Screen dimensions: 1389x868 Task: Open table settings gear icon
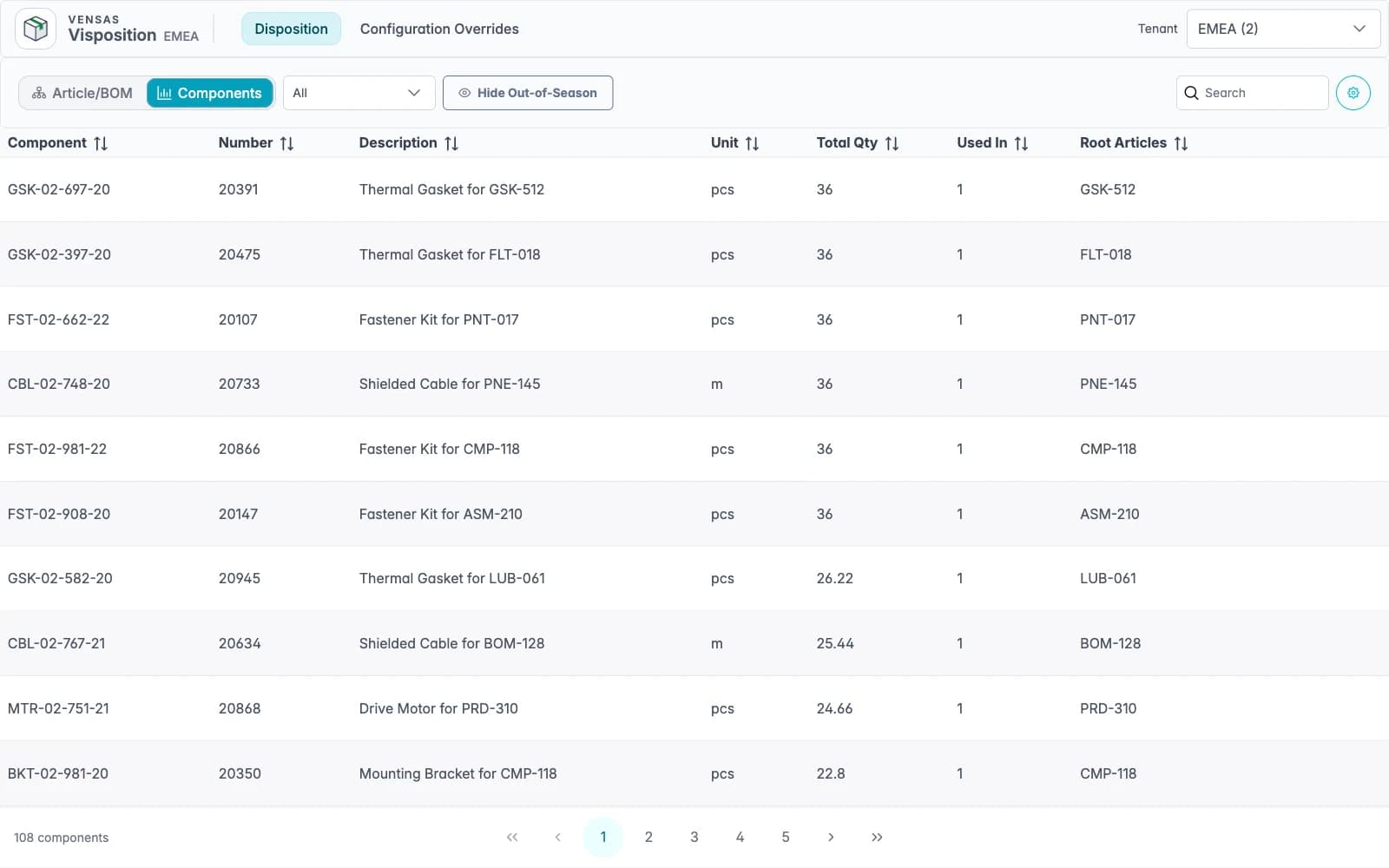(1353, 93)
